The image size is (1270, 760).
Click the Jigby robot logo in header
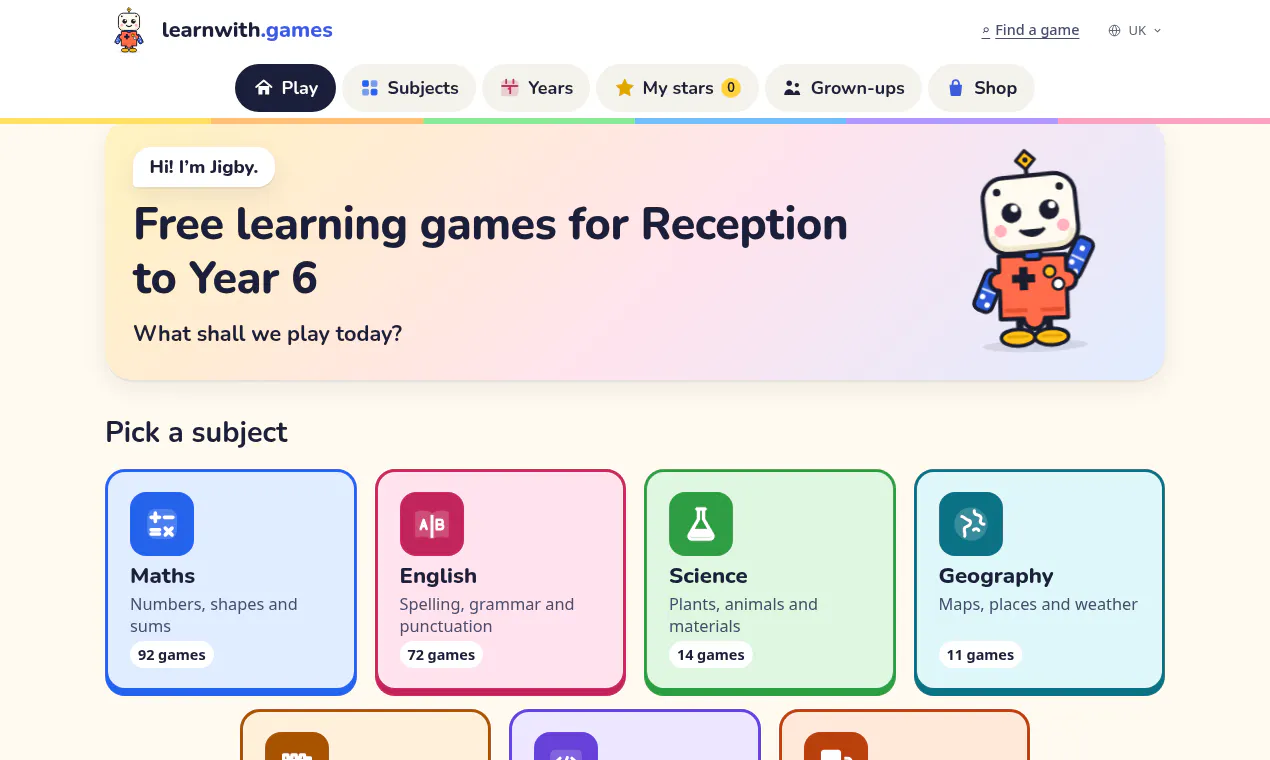[128, 30]
